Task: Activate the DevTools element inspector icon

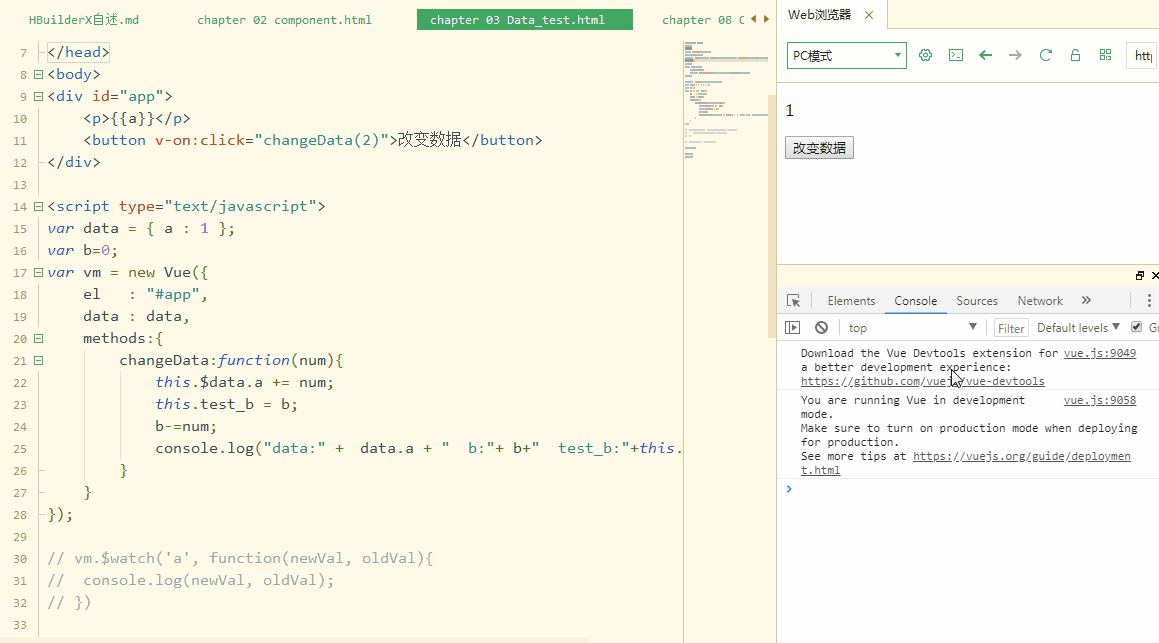Action: point(793,301)
